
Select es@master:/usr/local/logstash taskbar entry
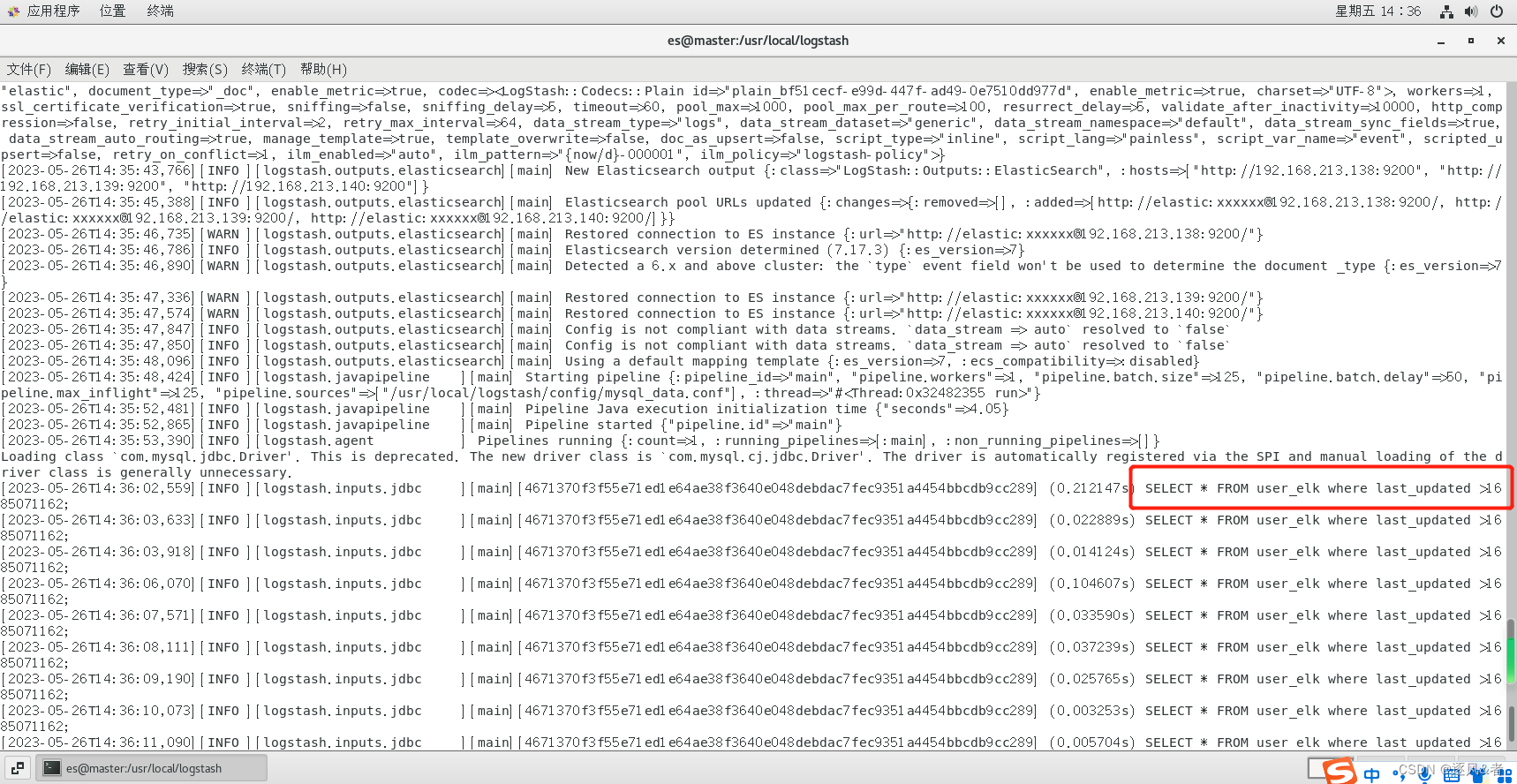pos(152,768)
